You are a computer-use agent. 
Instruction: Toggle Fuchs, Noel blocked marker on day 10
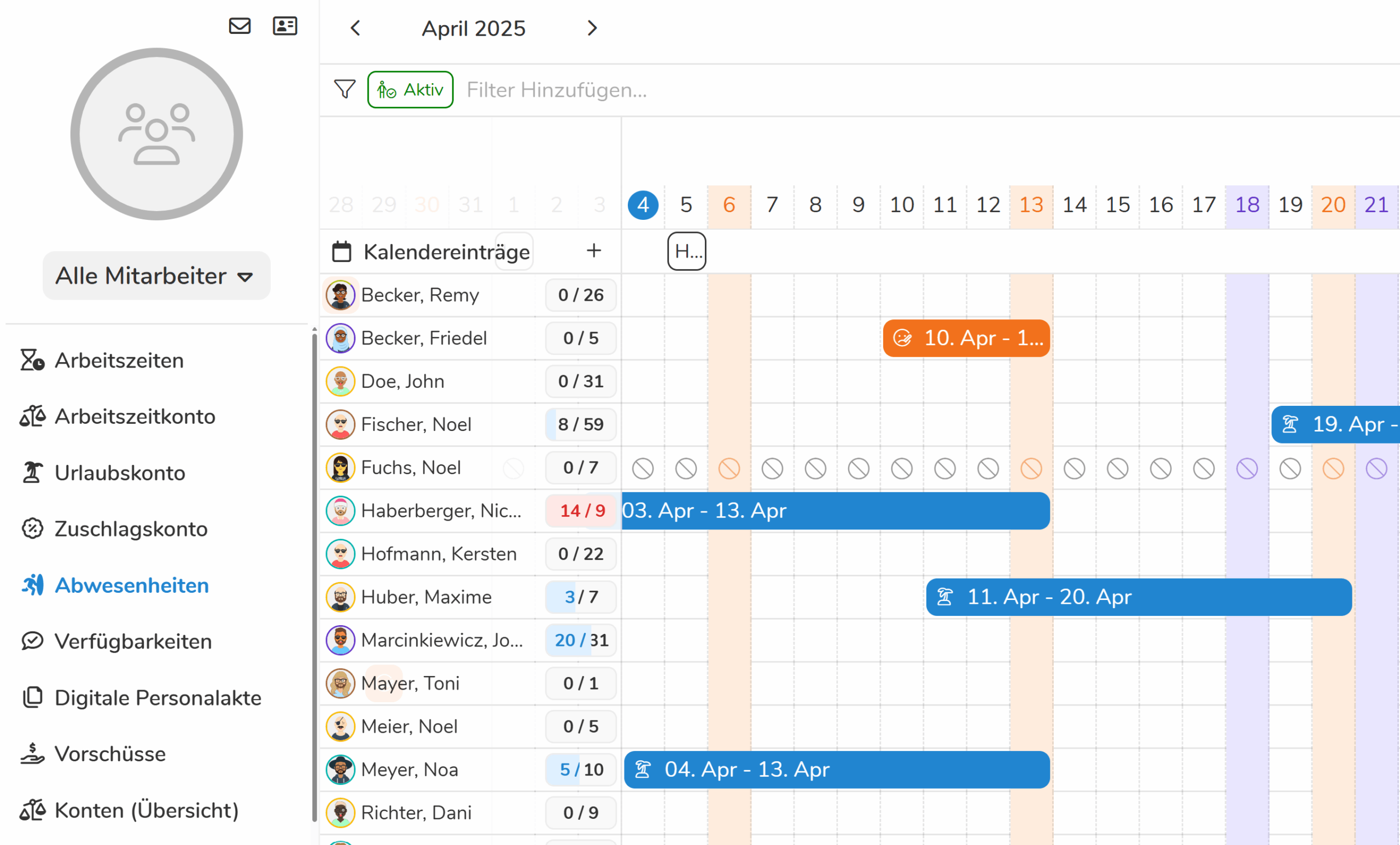click(x=902, y=468)
